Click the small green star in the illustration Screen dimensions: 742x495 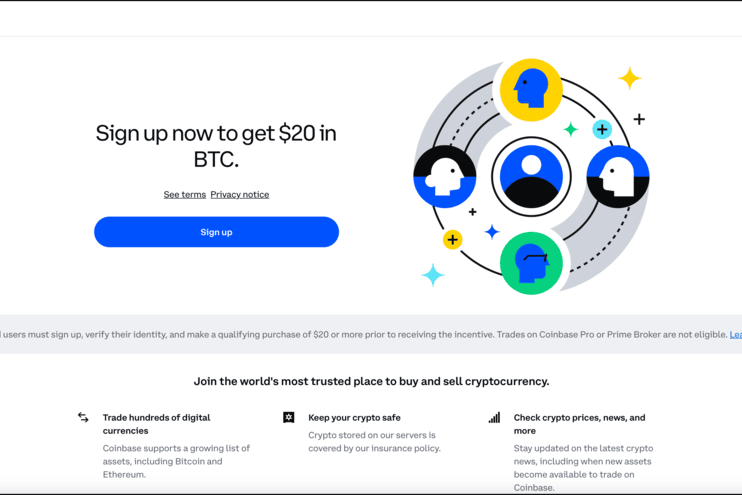[x=571, y=129]
